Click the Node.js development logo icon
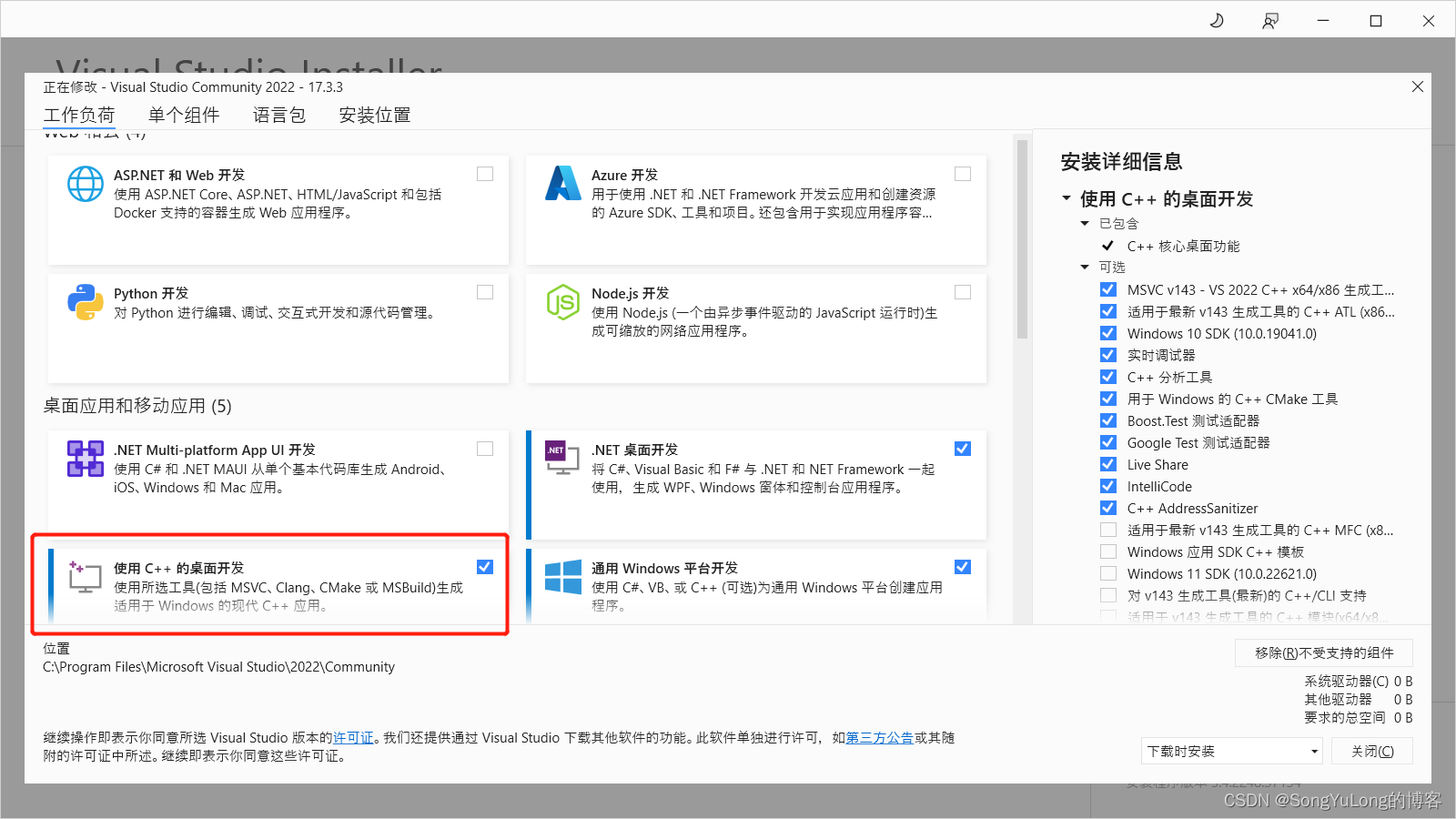 click(563, 302)
